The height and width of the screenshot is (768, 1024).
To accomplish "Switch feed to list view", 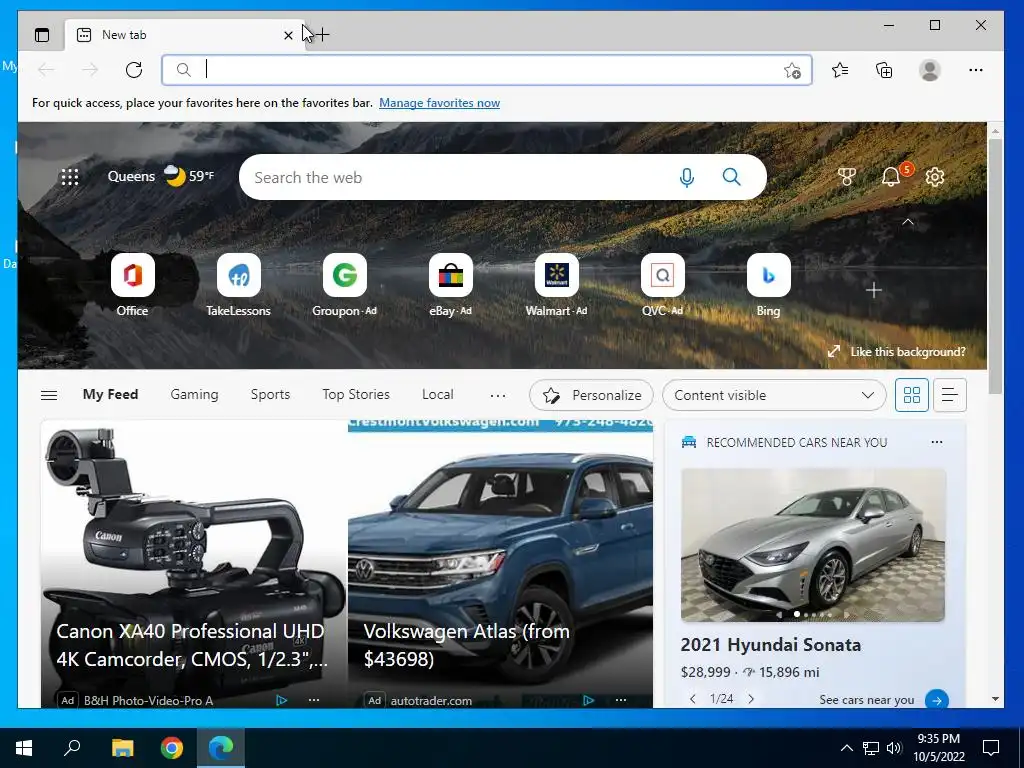I will pyautogui.click(x=950, y=395).
